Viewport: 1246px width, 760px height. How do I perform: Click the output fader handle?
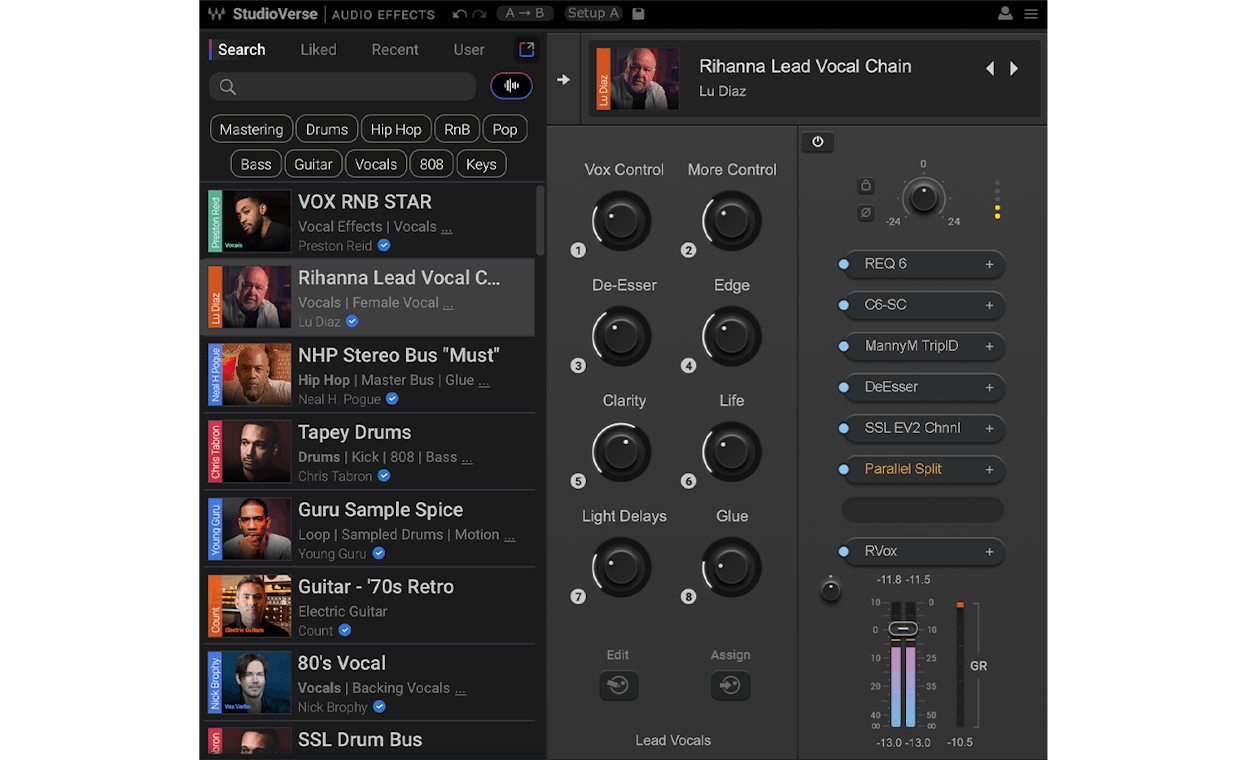coord(902,629)
